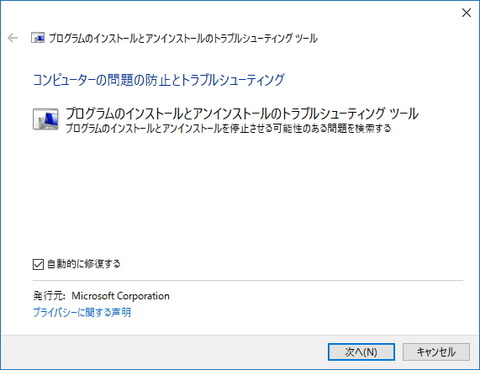
Task: Select the large program install troubleshooter icon
Action: point(46,119)
